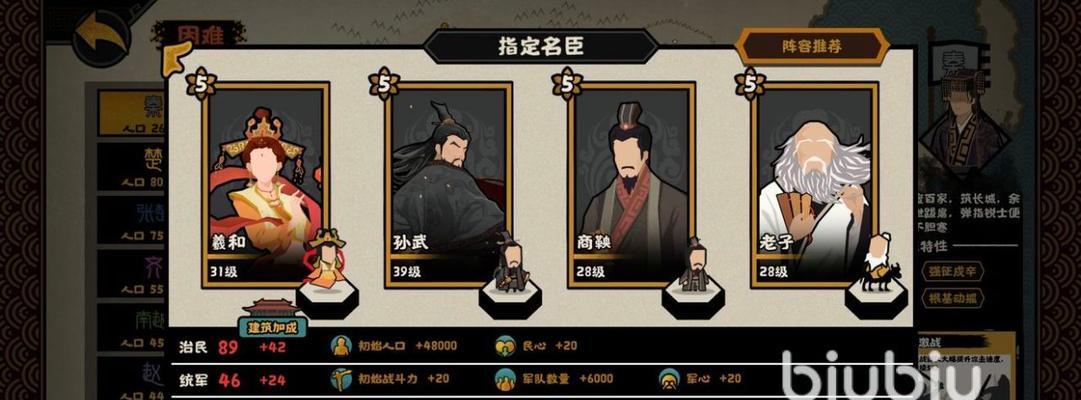Click the 初始人口 population icon
Image resolution: width=1081 pixels, height=400 pixels.
click(341, 346)
